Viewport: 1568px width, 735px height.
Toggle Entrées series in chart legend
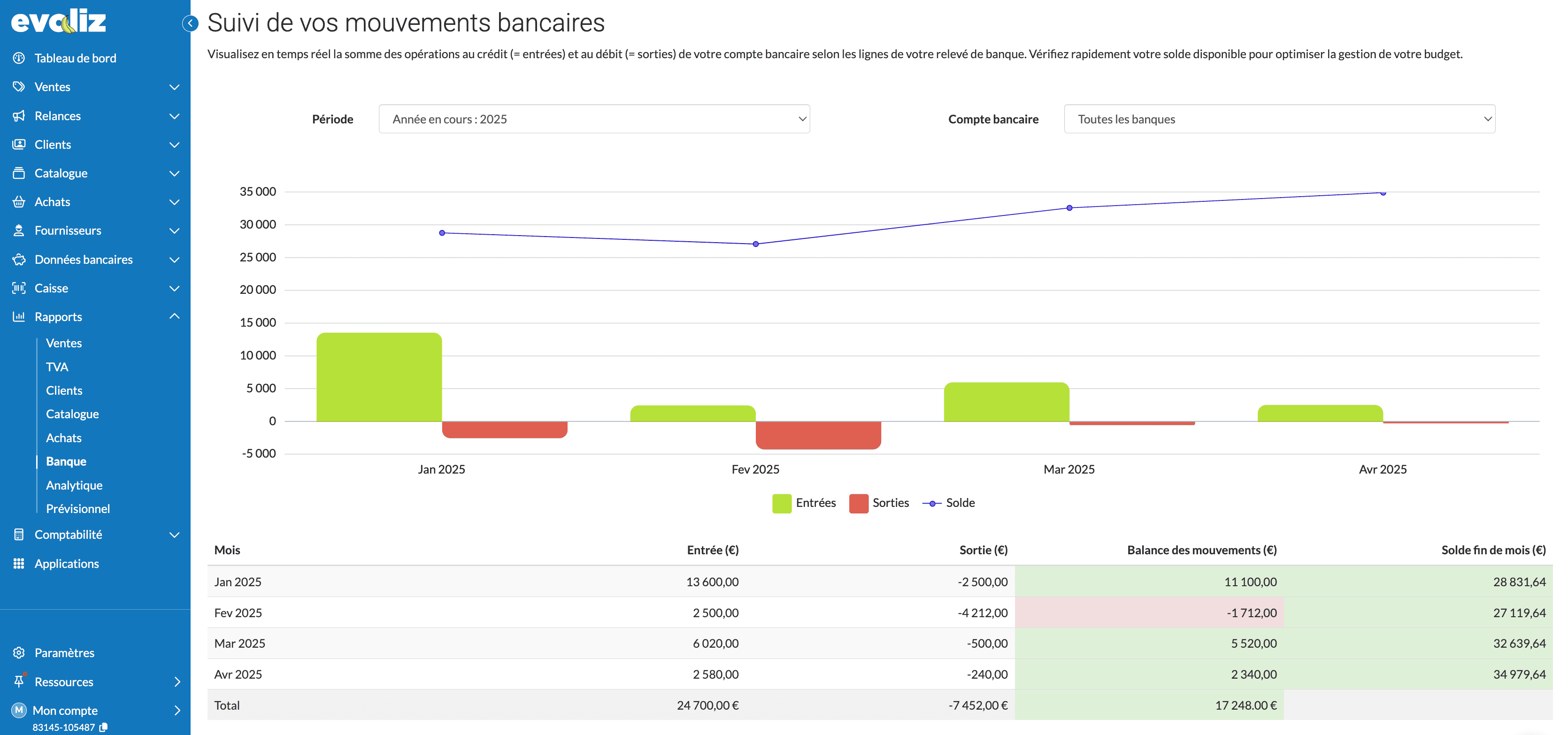(x=804, y=503)
